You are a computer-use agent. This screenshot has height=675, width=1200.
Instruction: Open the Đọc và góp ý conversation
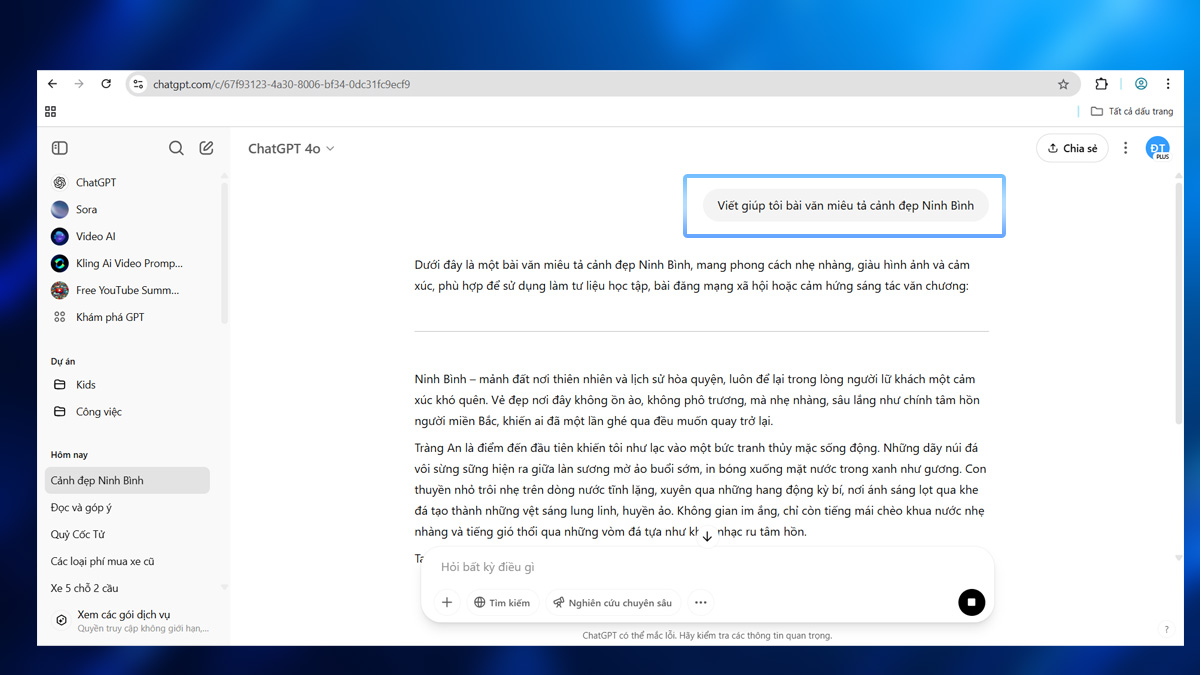coord(81,508)
